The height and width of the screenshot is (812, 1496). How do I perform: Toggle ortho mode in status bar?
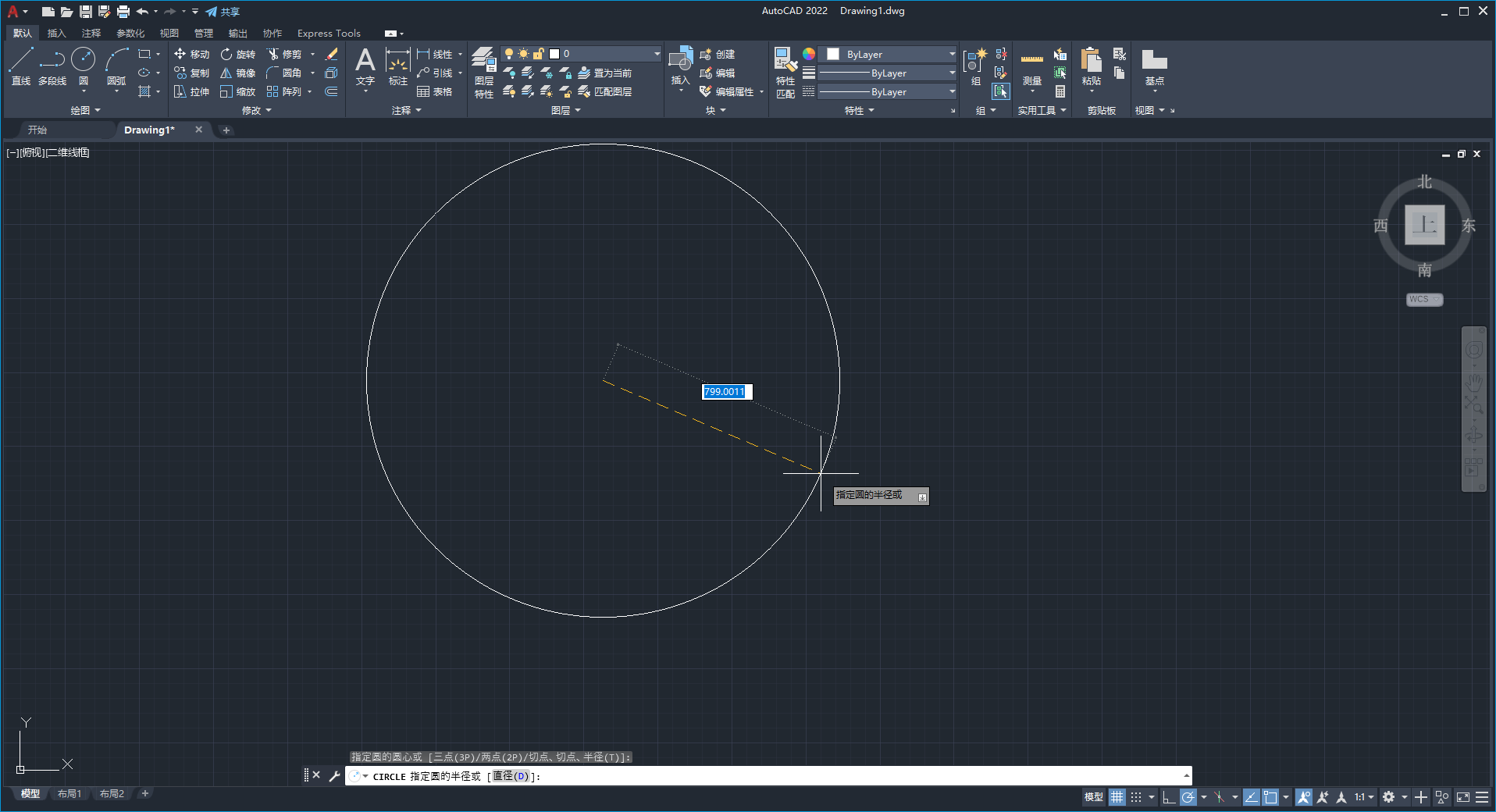click(1169, 797)
